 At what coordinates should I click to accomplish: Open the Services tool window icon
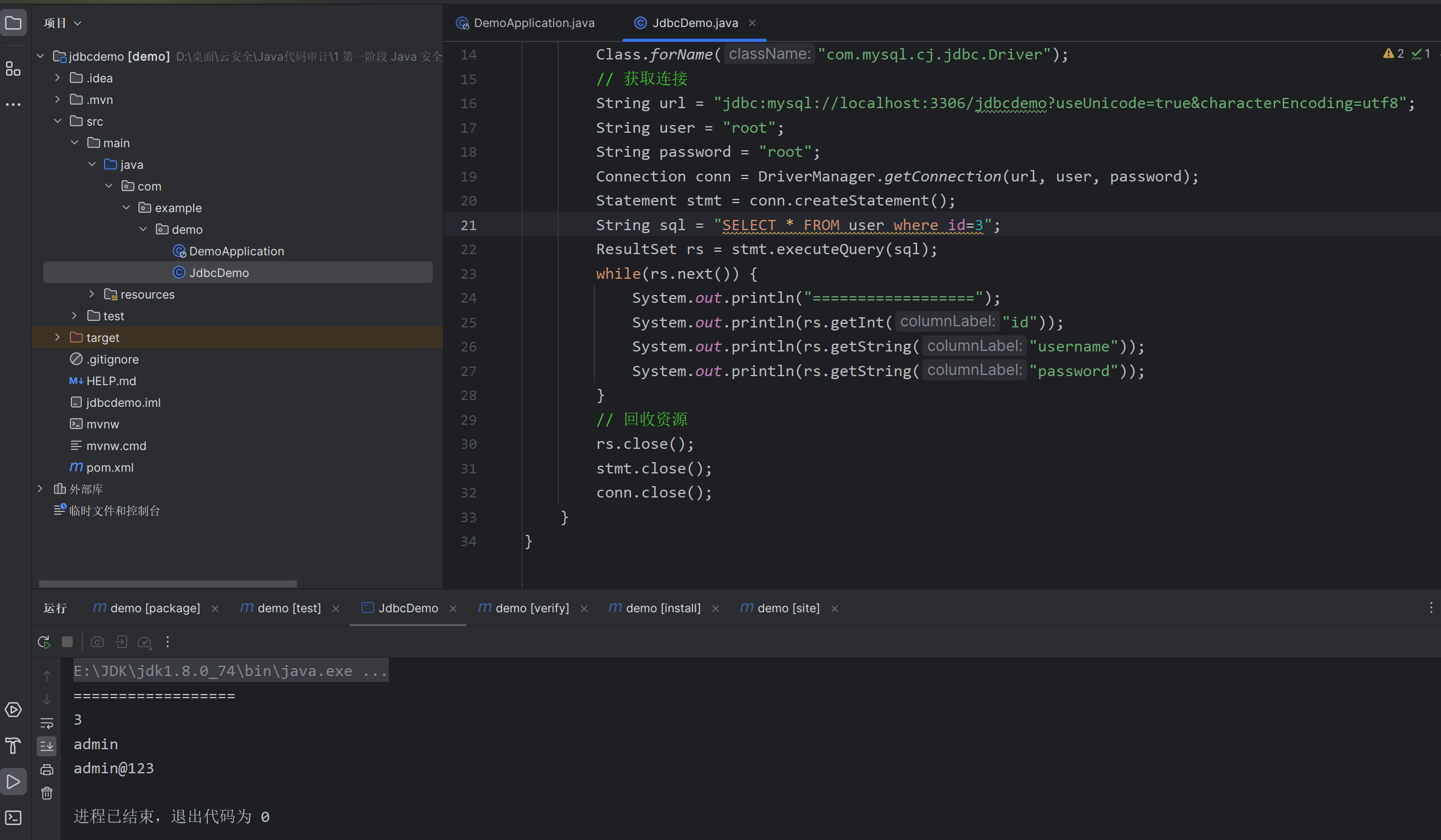(13, 710)
